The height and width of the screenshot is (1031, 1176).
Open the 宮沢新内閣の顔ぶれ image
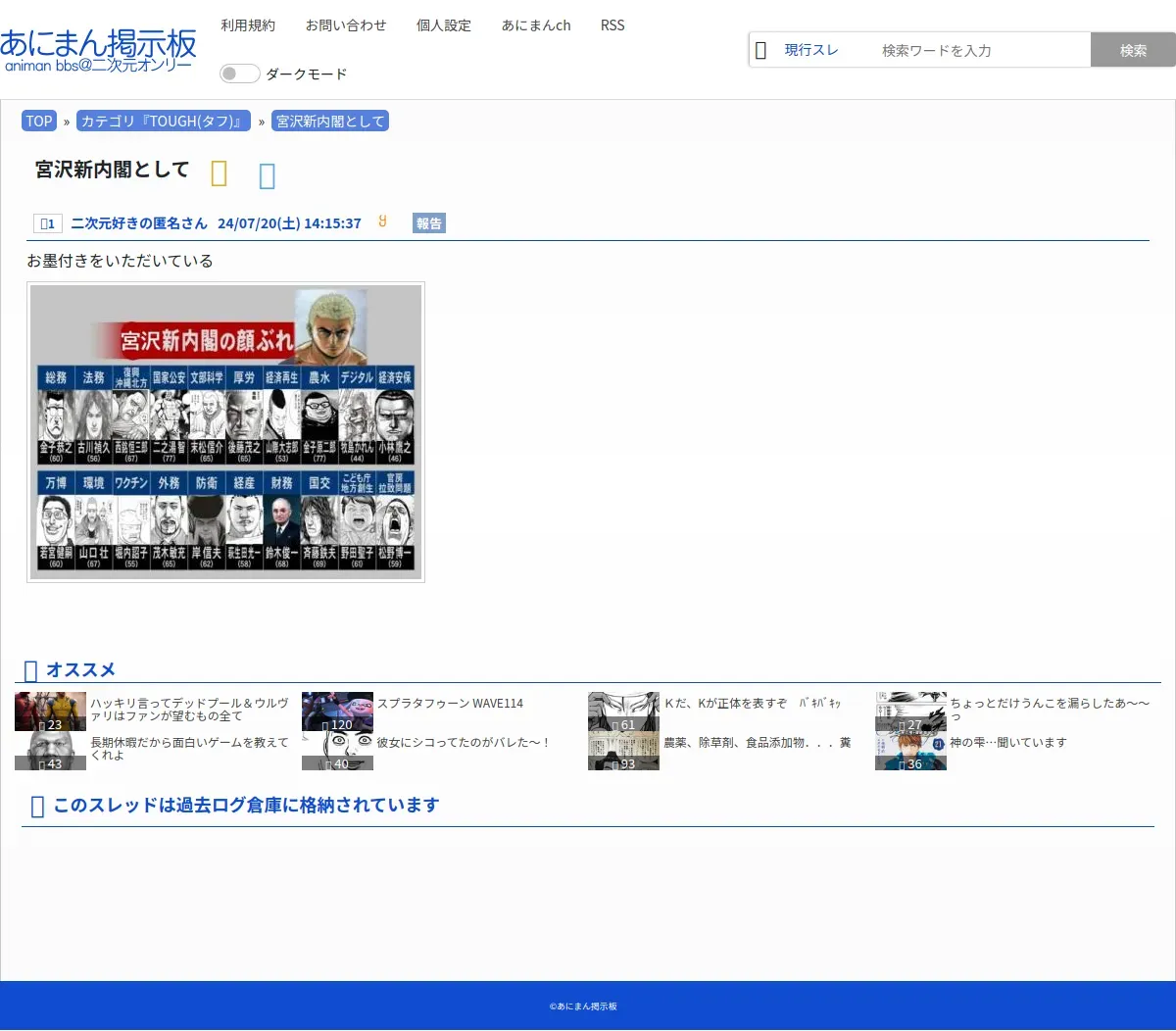[x=225, y=432]
